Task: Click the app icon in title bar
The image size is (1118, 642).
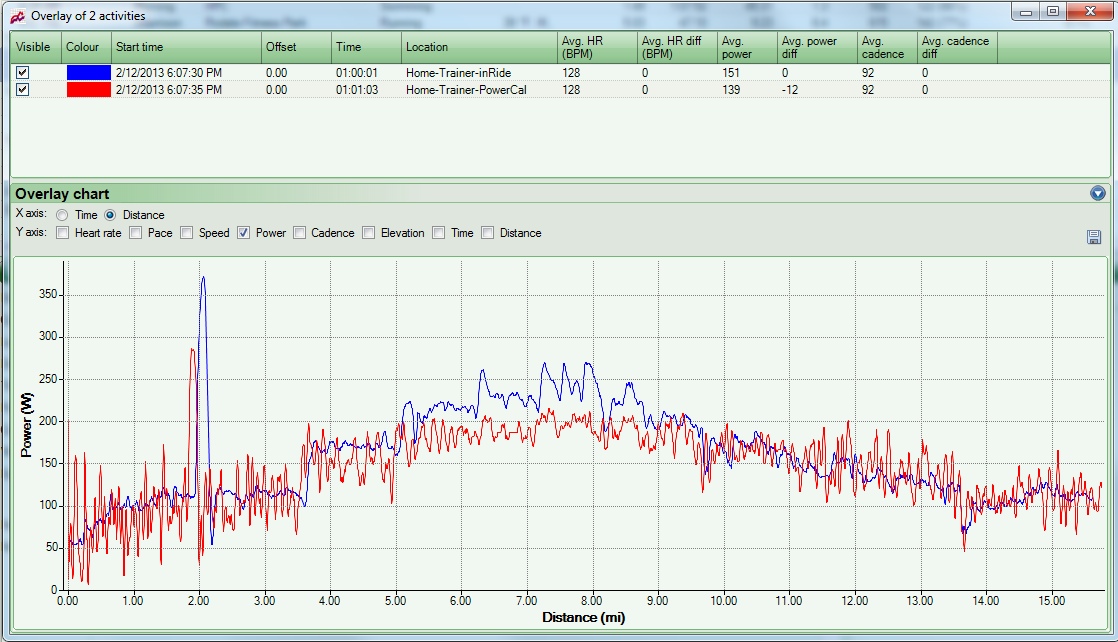Action: pos(17,15)
